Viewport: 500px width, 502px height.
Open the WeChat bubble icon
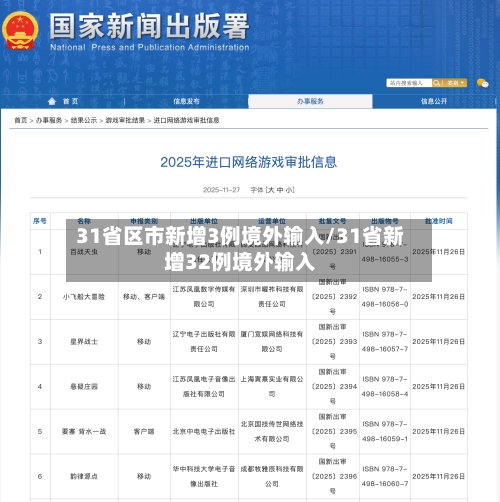(x=482, y=83)
